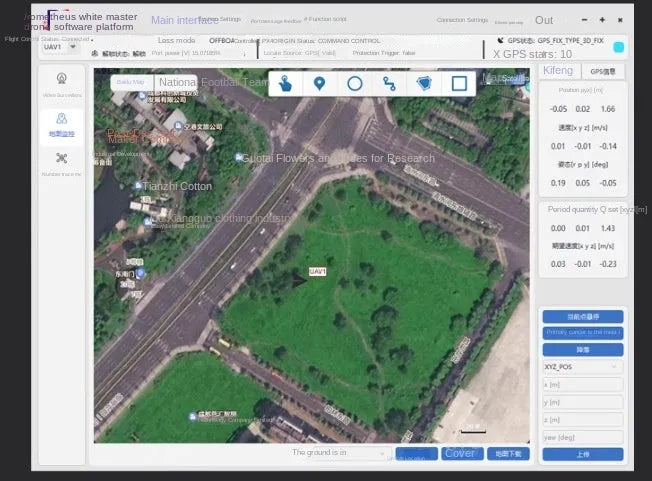Screen dimensions: 652x481
Task: Click the blue upload button at panel bottom
Action: pyautogui.click(x=582, y=454)
